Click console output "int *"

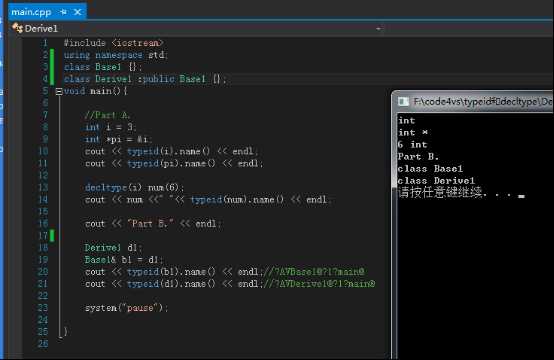pos(413,133)
